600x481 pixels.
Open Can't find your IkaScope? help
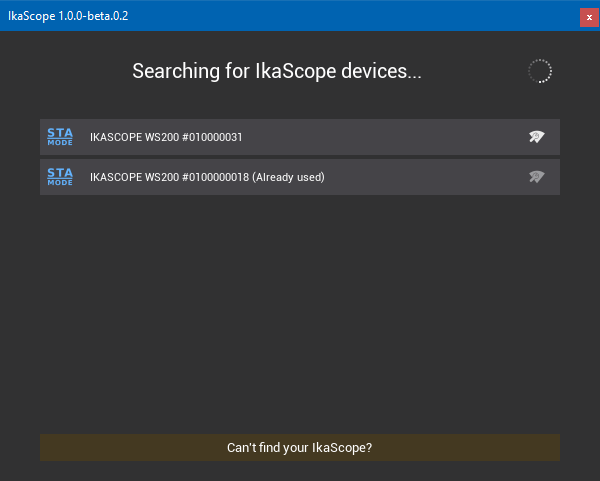pyautogui.click(x=300, y=447)
